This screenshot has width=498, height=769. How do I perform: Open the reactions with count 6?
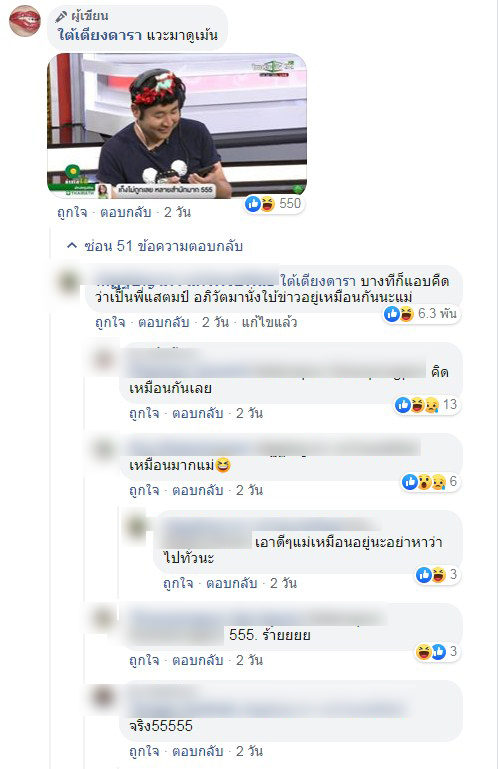click(x=430, y=482)
